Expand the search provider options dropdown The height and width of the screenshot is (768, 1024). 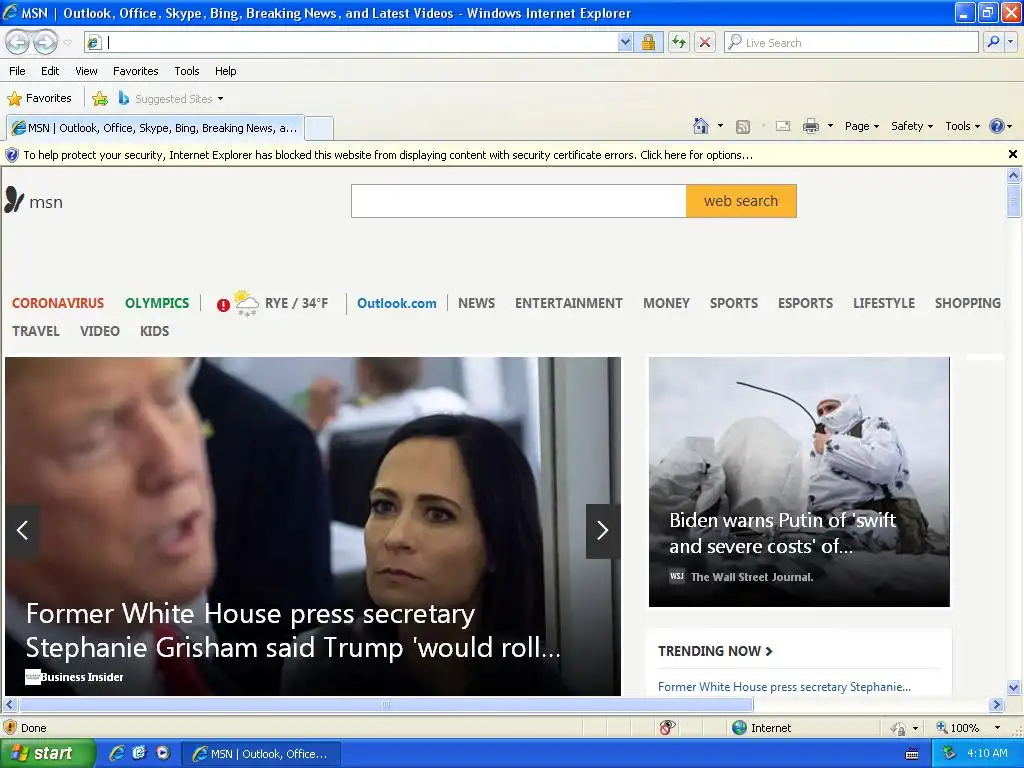coord(1010,42)
